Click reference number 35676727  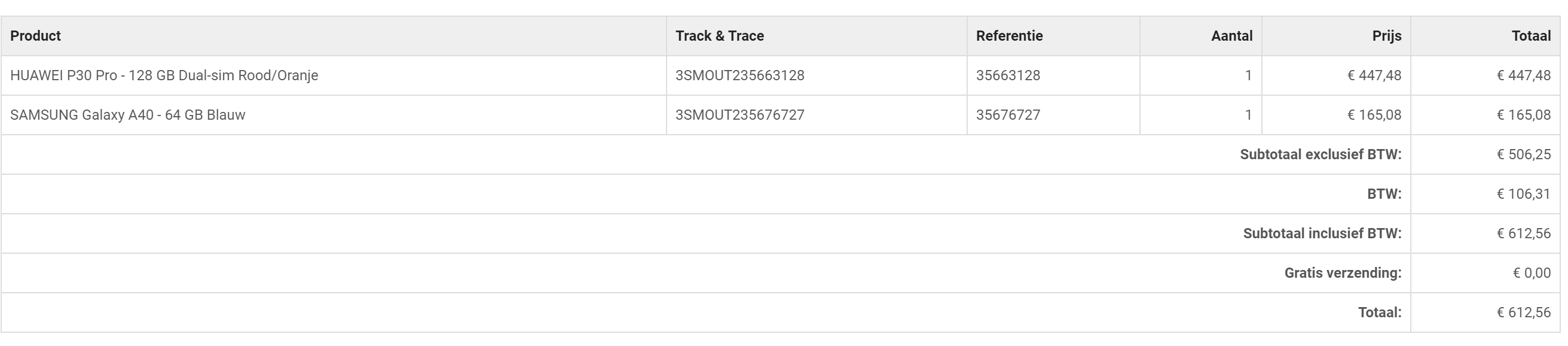[1008, 115]
